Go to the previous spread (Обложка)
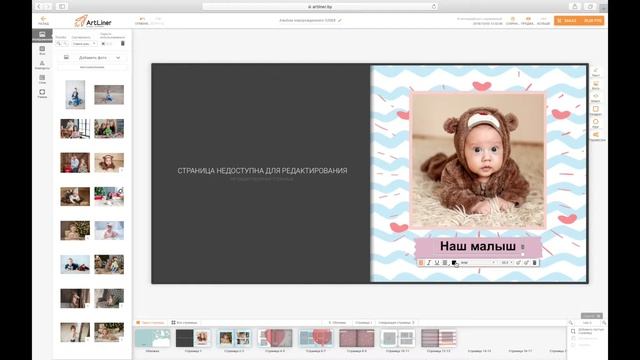 point(338,322)
